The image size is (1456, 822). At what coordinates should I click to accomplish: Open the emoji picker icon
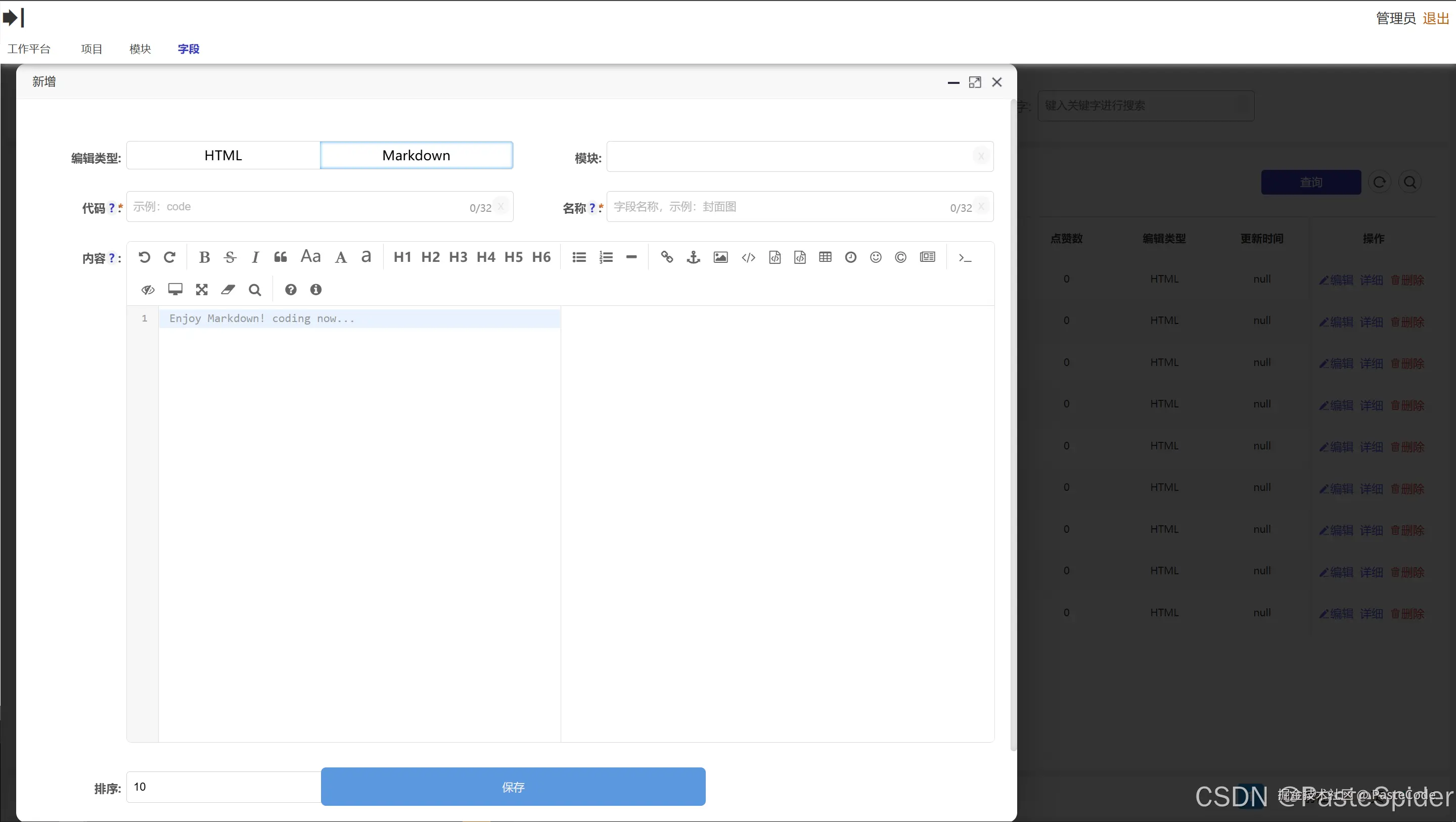(876, 258)
